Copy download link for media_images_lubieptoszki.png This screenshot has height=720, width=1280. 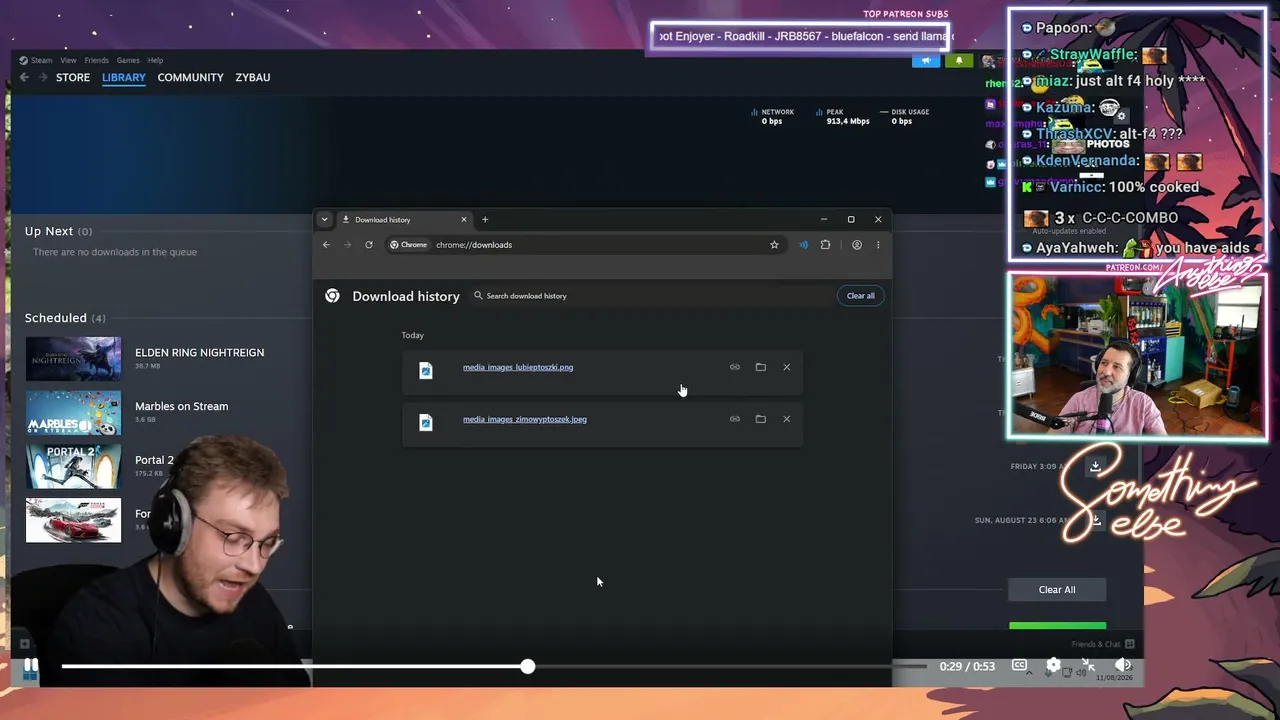[x=735, y=367]
